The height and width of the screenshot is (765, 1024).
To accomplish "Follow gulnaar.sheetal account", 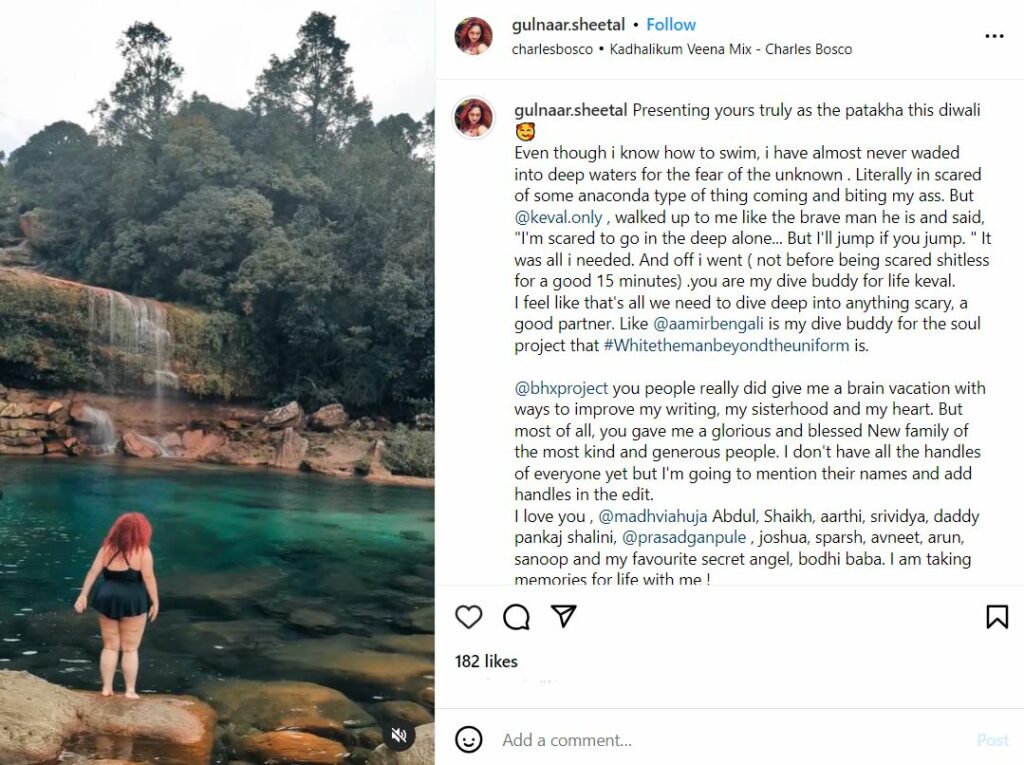I will [670, 25].
